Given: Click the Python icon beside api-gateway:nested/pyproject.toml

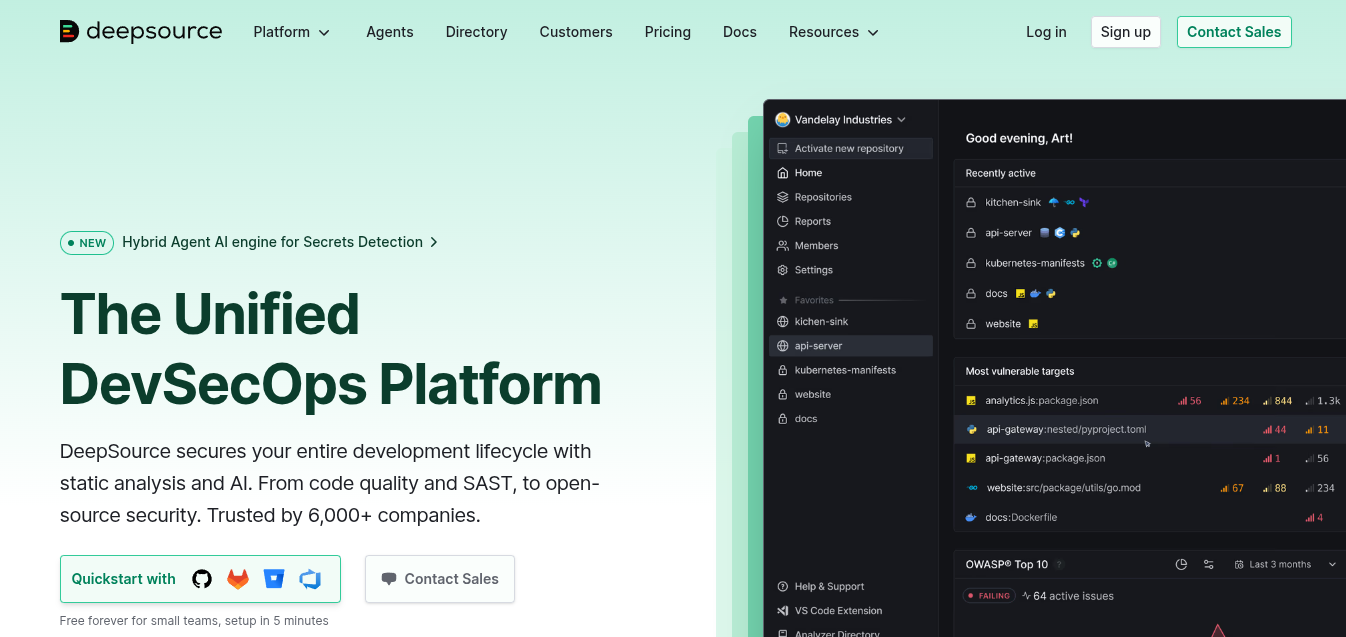Looking at the screenshot, I should tap(971, 429).
